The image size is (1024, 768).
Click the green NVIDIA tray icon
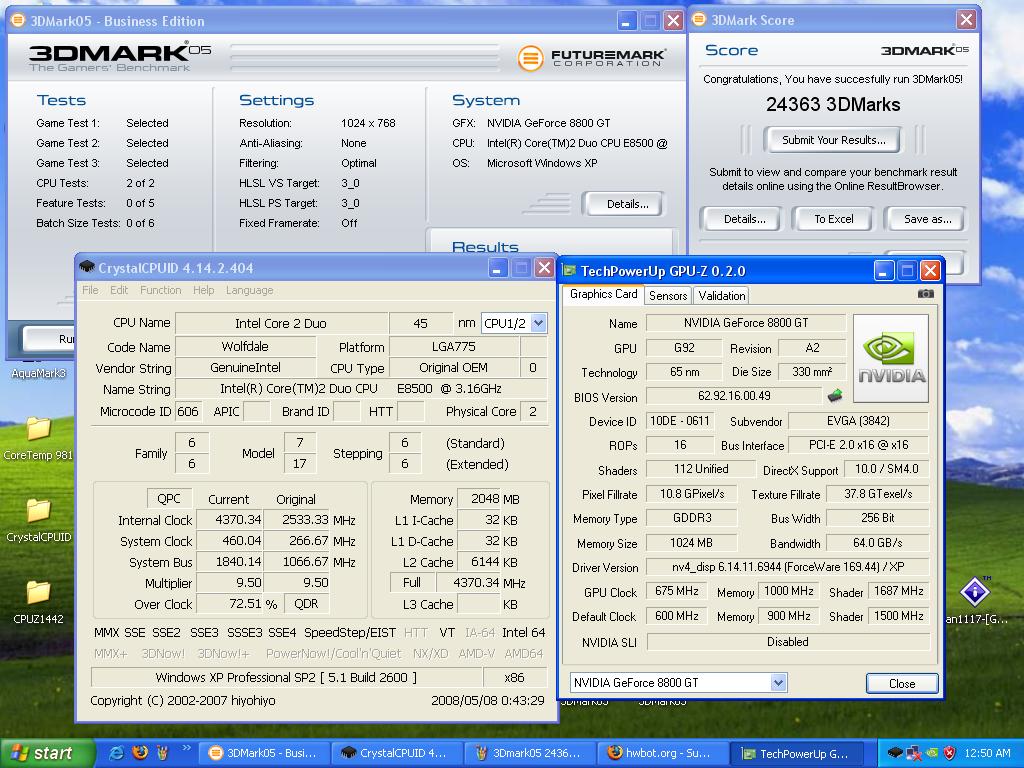[x=932, y=753]
